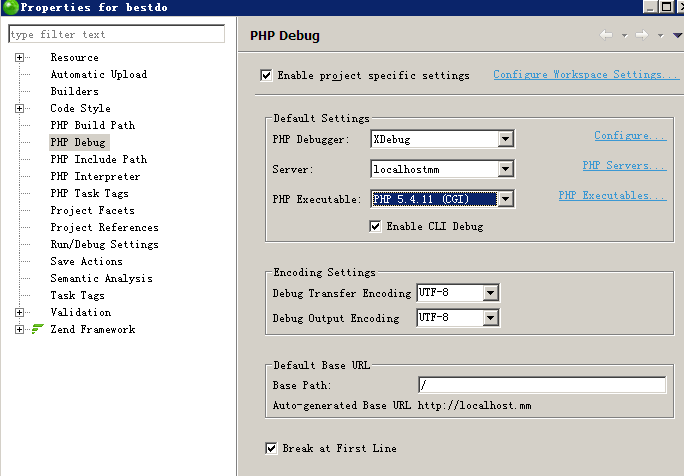Click the type filter text field

click(116, 34)
